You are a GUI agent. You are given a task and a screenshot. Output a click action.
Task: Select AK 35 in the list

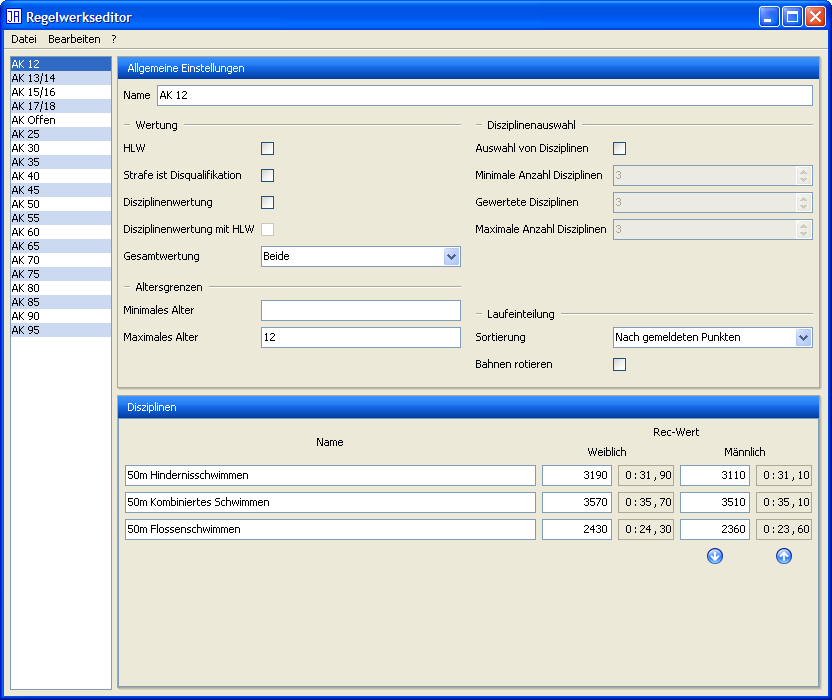[x=61, y=162]
